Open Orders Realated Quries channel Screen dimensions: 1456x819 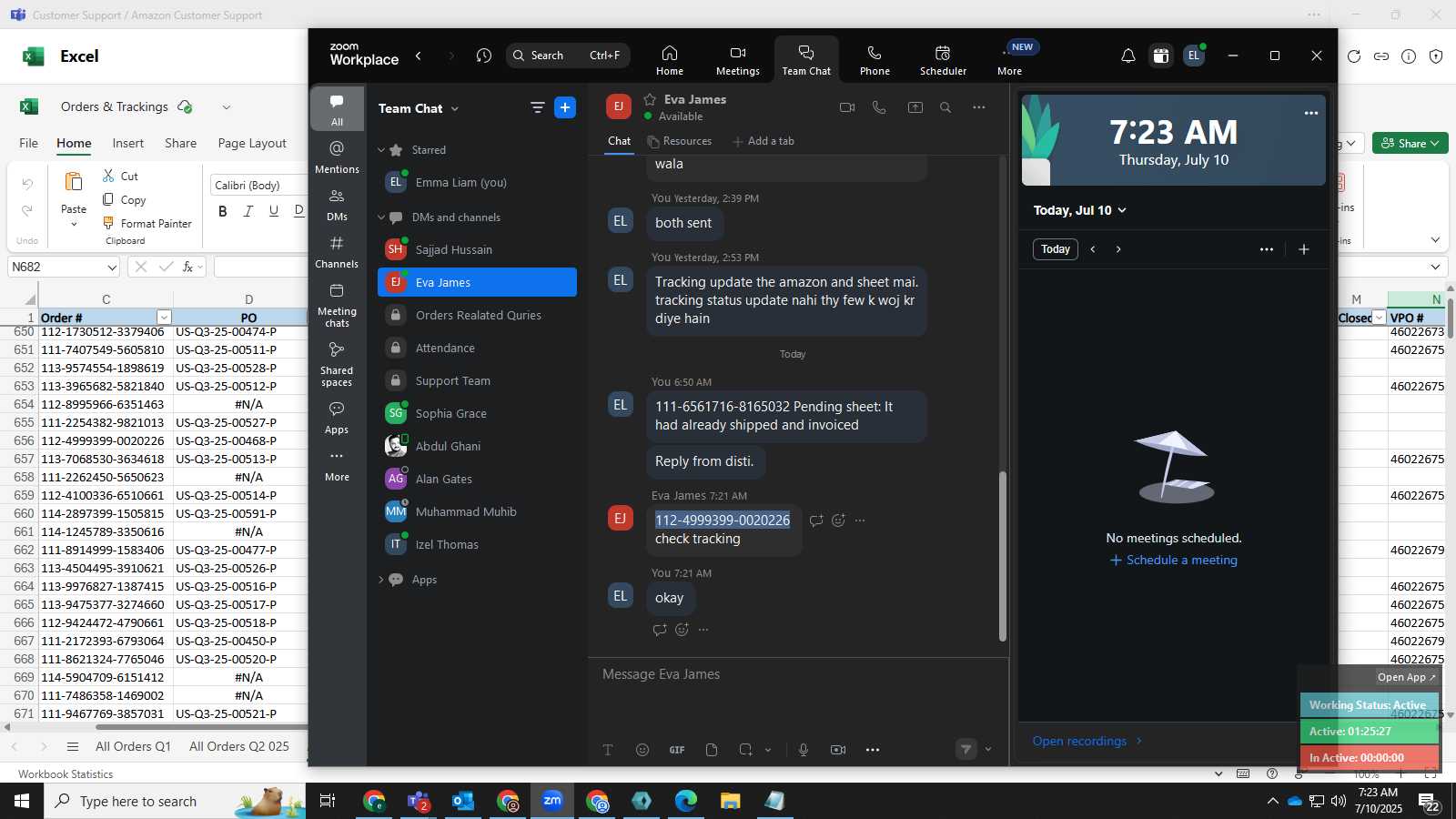point(477,315)
